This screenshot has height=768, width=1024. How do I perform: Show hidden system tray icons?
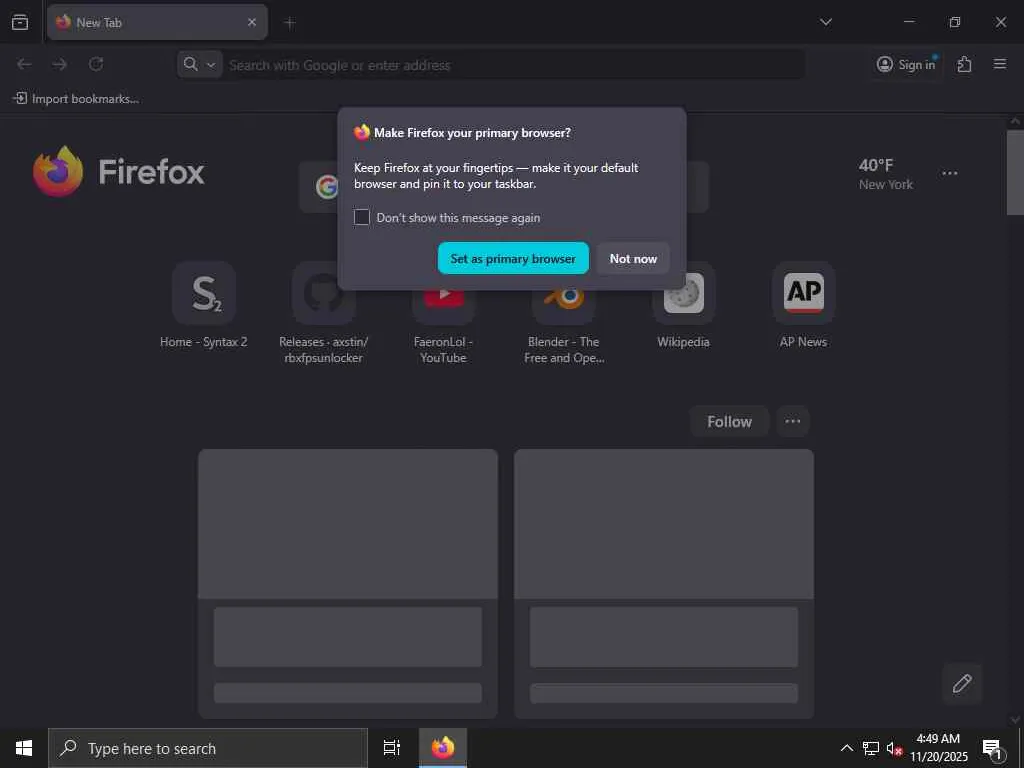pyautogui.click(x=846, y=748)
